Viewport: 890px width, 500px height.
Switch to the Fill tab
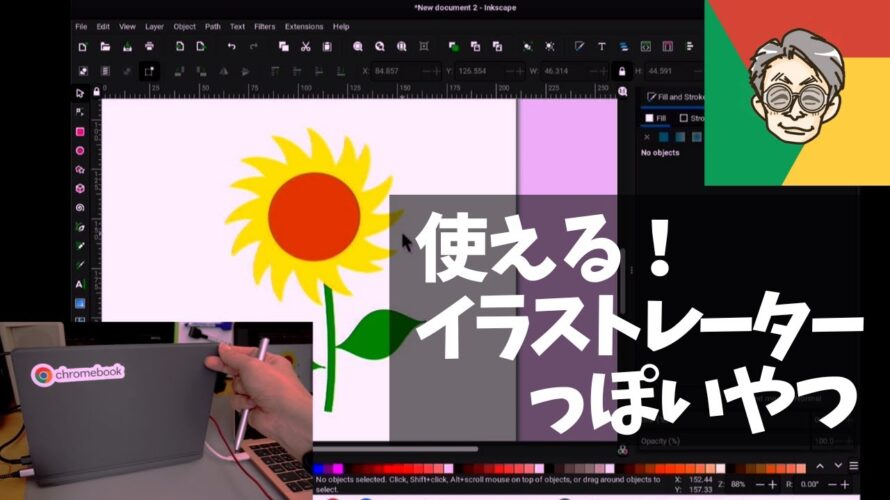[x=656, y=118]
